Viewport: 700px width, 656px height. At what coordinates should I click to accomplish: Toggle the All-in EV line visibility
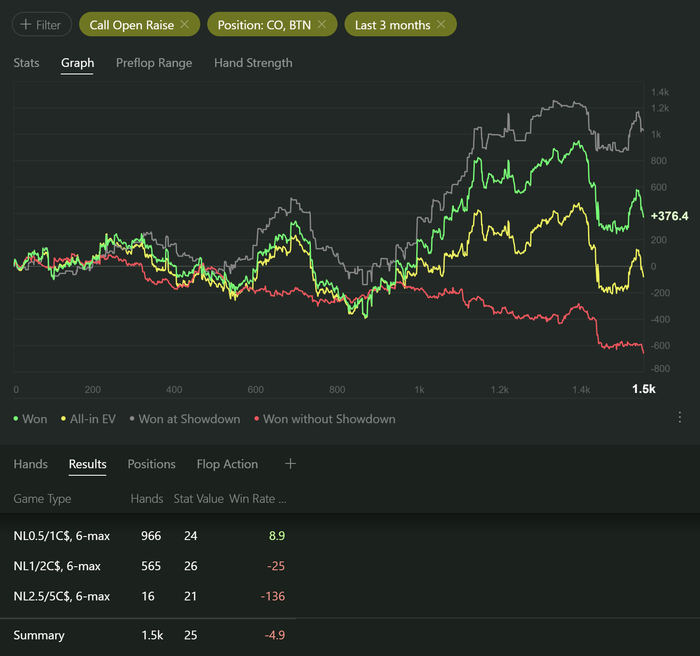91,419
